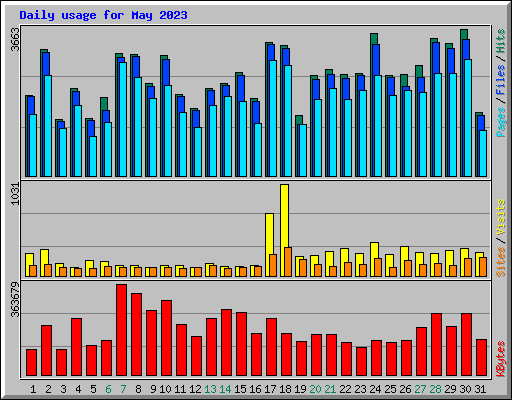Click the 'Pages' legend label
The height and width of the screenshot is (400, 512).
tap(501, 122)
